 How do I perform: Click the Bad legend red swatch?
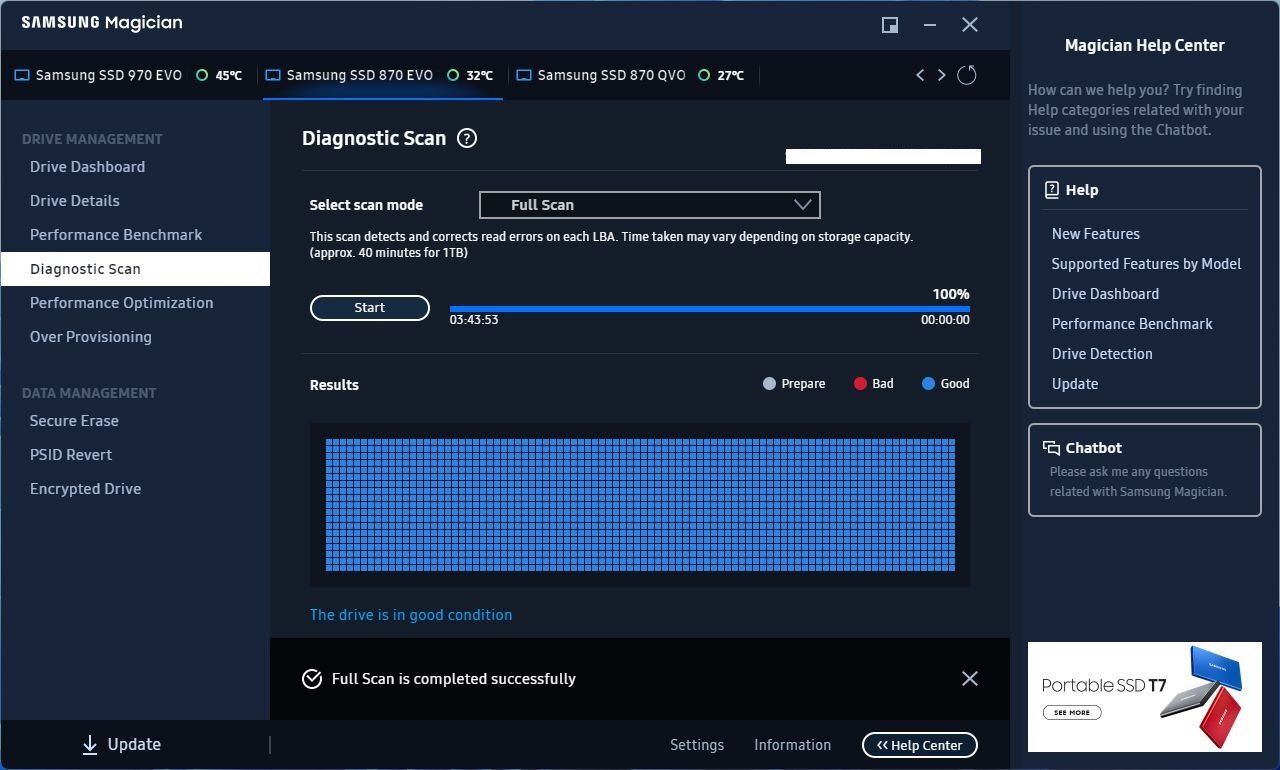coord(860,384)
